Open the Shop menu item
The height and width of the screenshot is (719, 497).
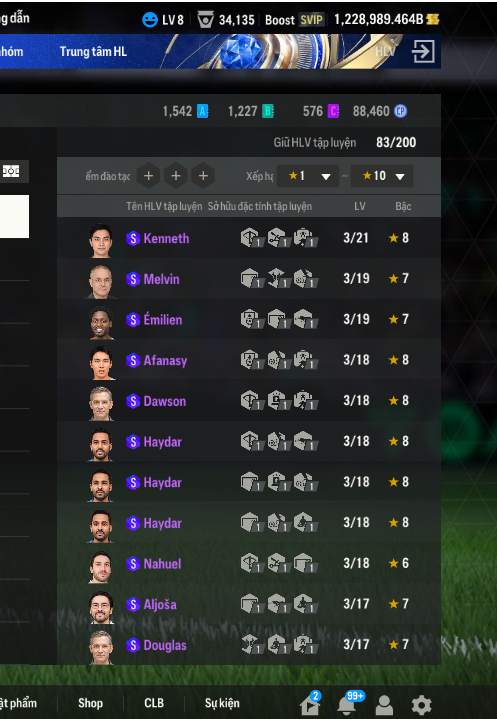pyautogui.click(x=90, y=703)
